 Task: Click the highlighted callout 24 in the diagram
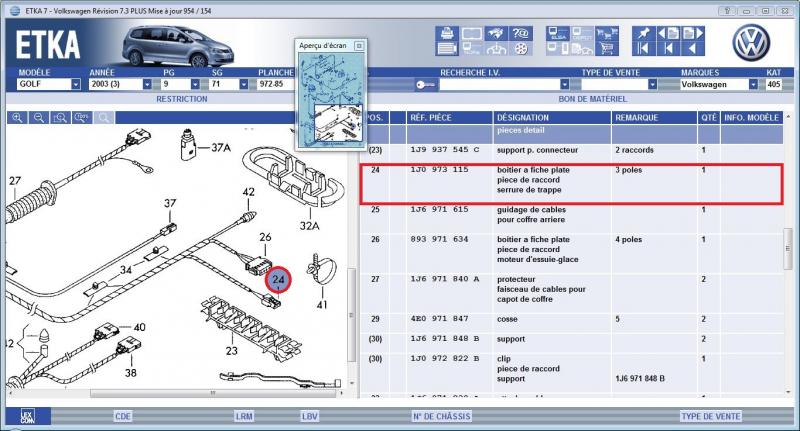click(278, 280)
